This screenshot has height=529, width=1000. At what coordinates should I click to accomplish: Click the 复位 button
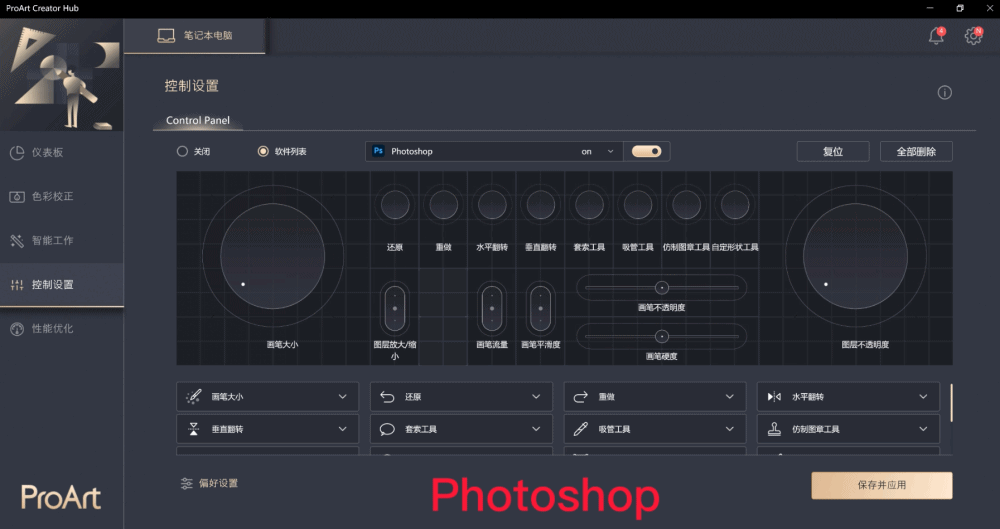(x=833, y=151)
